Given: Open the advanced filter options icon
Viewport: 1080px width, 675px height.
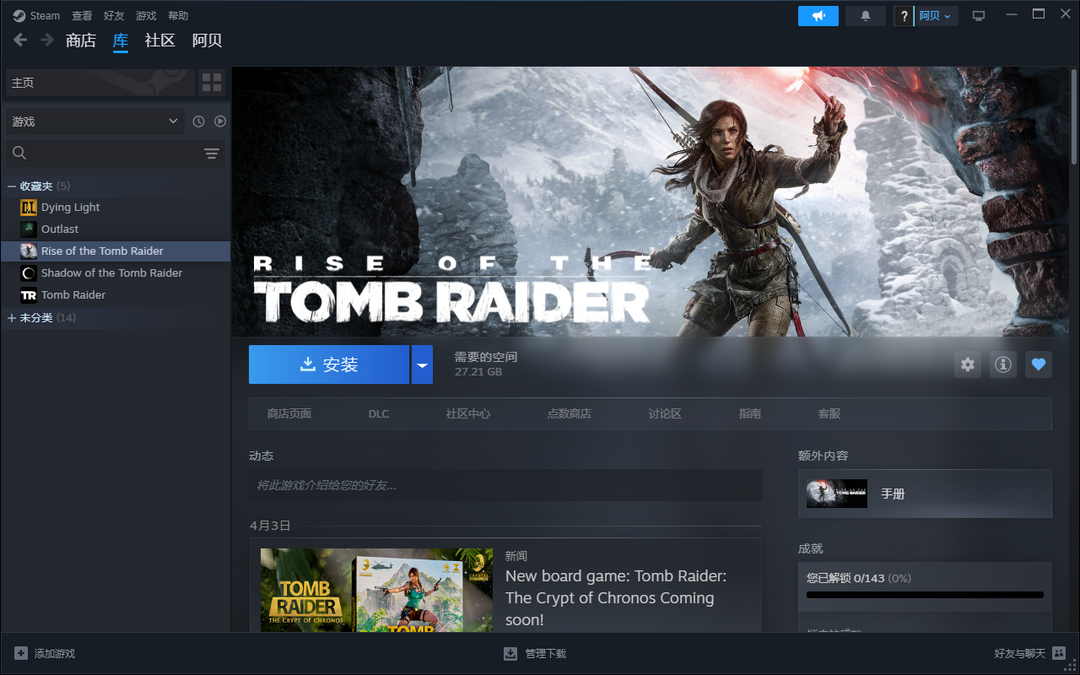Looking at the screenshot, I should click(x=211, y=153).
